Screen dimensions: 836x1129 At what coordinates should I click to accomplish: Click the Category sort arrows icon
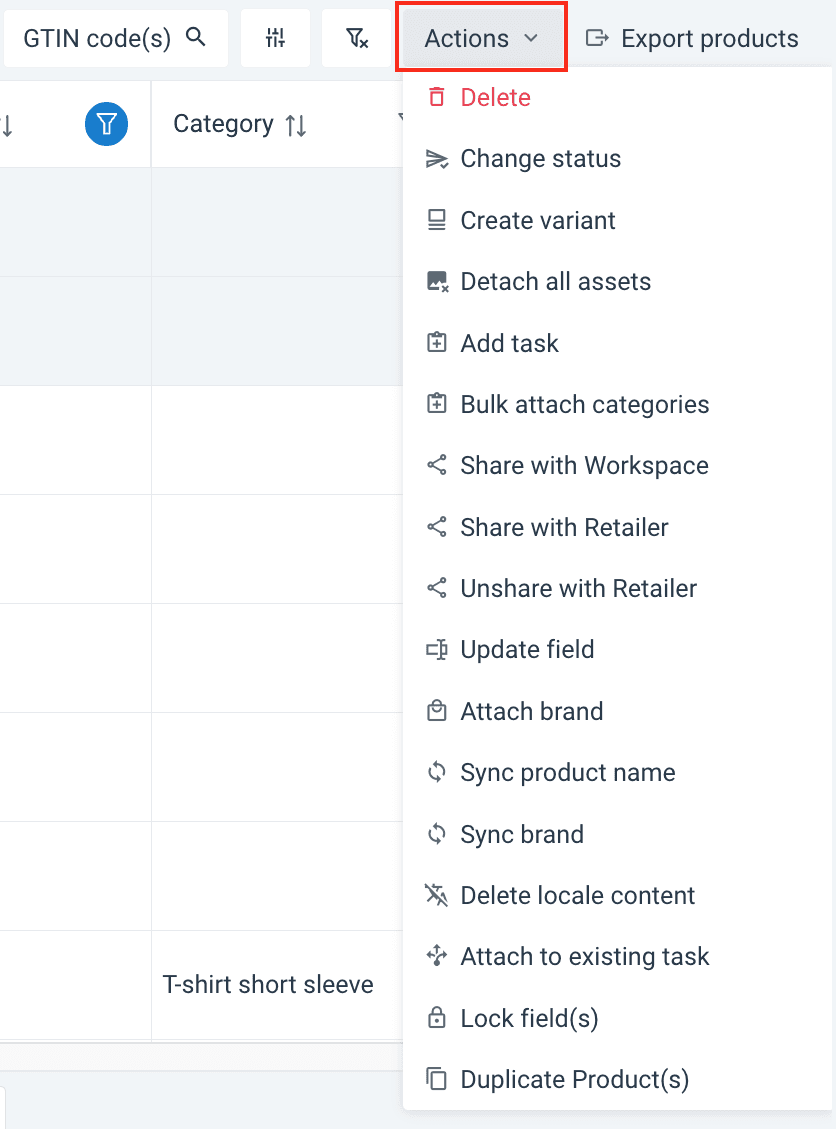point(296,125)
